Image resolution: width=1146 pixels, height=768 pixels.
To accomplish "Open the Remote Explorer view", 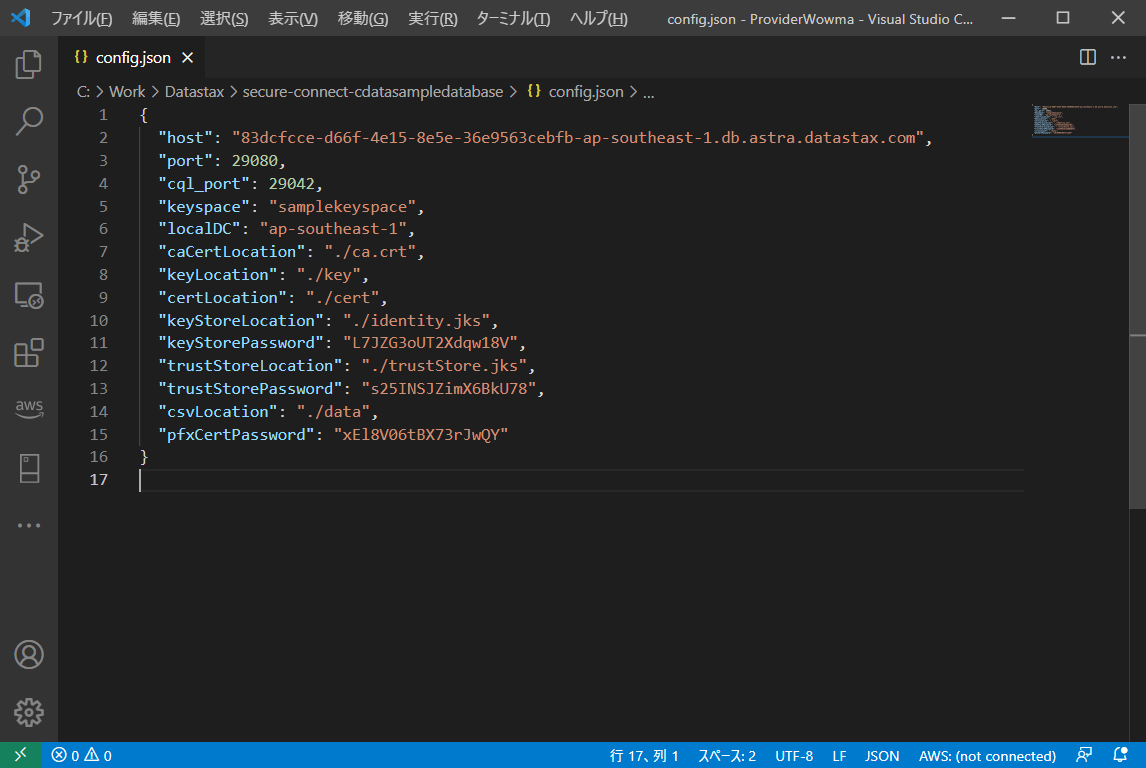I will coord(29,295).
